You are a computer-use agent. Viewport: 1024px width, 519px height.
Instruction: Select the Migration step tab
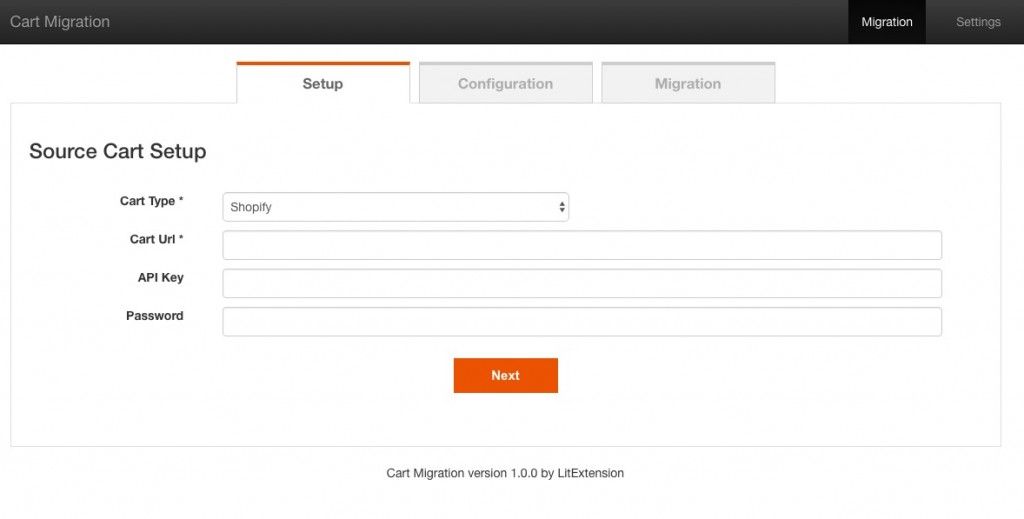688,83
